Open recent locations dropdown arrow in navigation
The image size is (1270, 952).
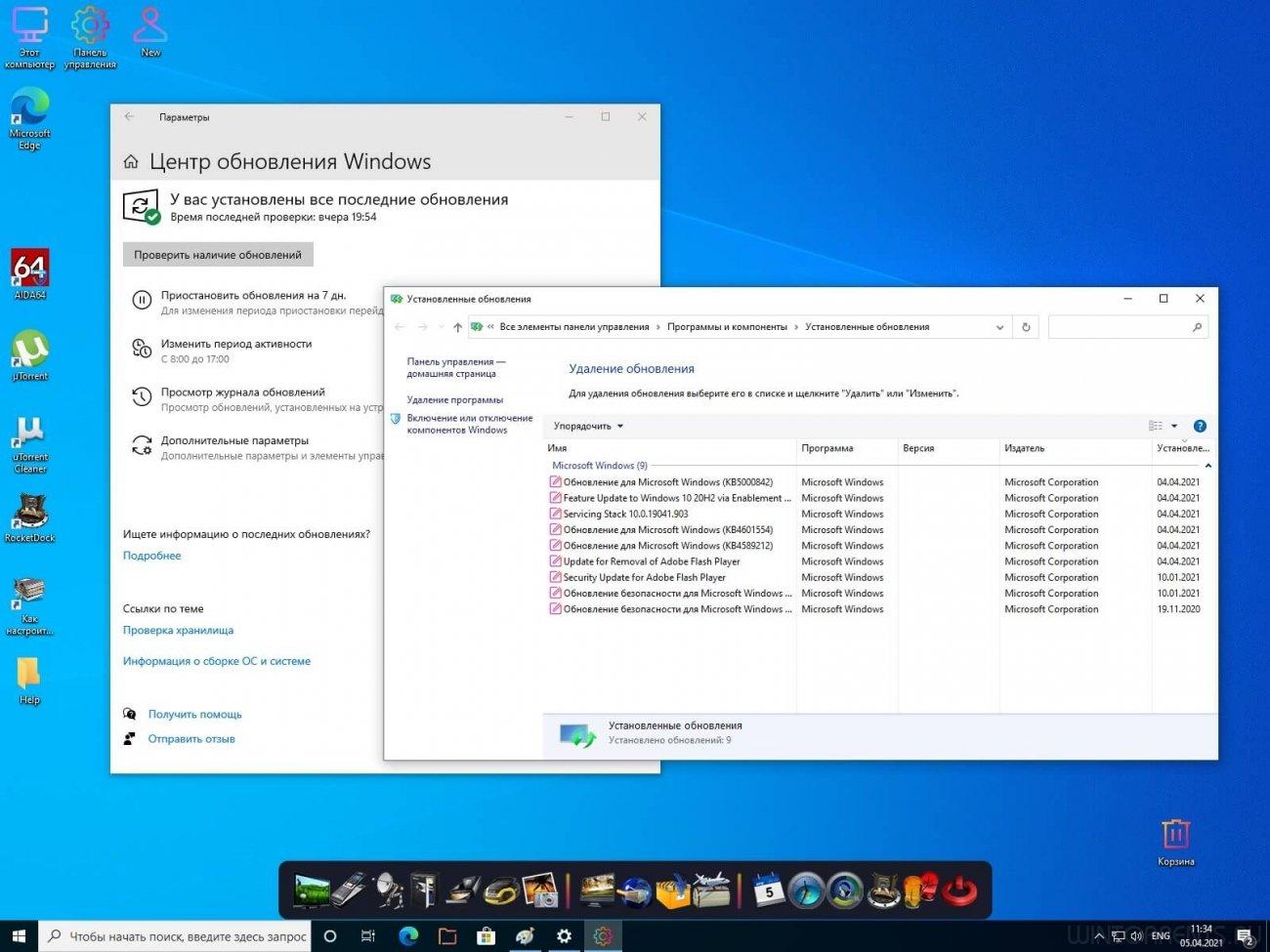pos(442,327)
